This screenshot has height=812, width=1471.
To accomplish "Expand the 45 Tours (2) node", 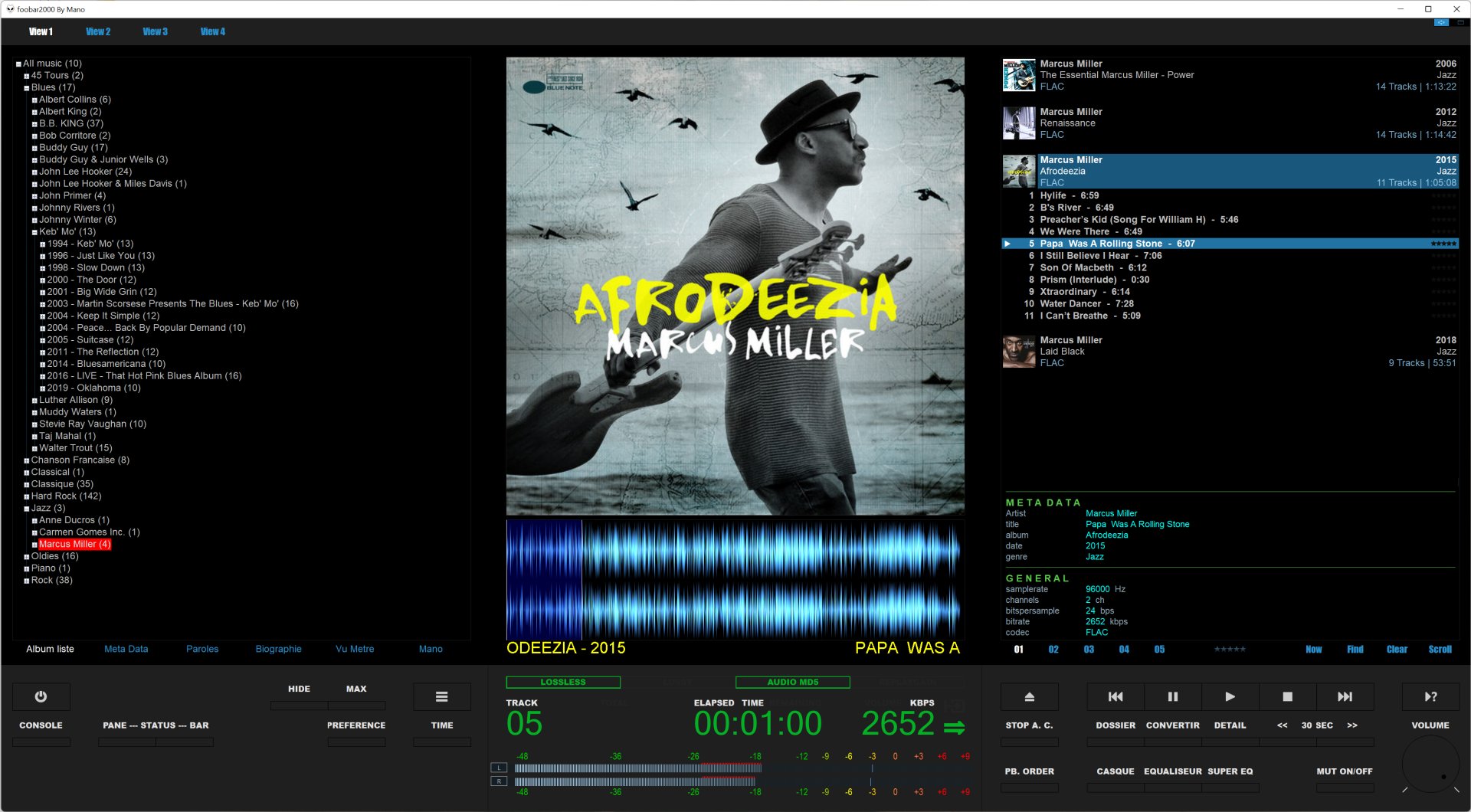I will click(27, 76).
